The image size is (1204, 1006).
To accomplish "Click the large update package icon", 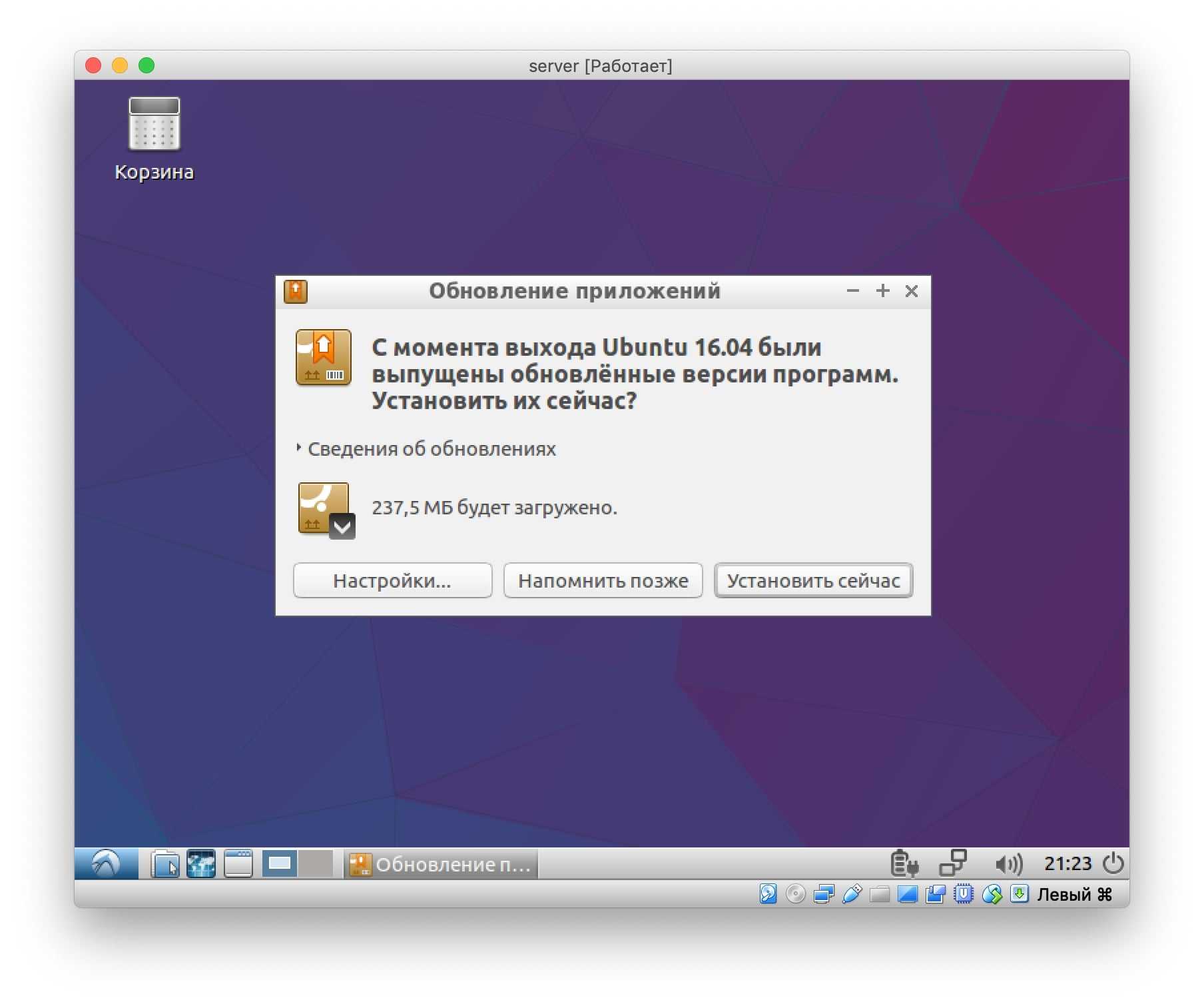I will [x=324, y=358].
